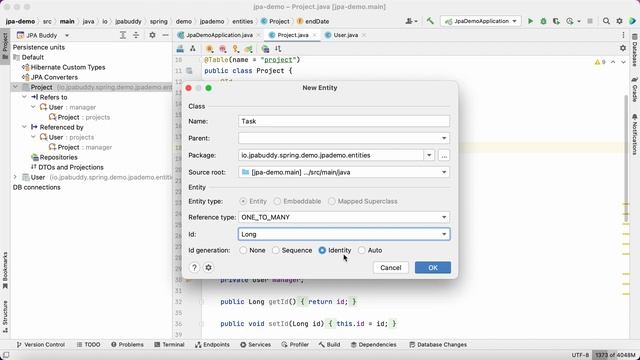This screenshot has height=360, width=640.
Task: Start debugging with the bug icon
Action: point(543,21)
